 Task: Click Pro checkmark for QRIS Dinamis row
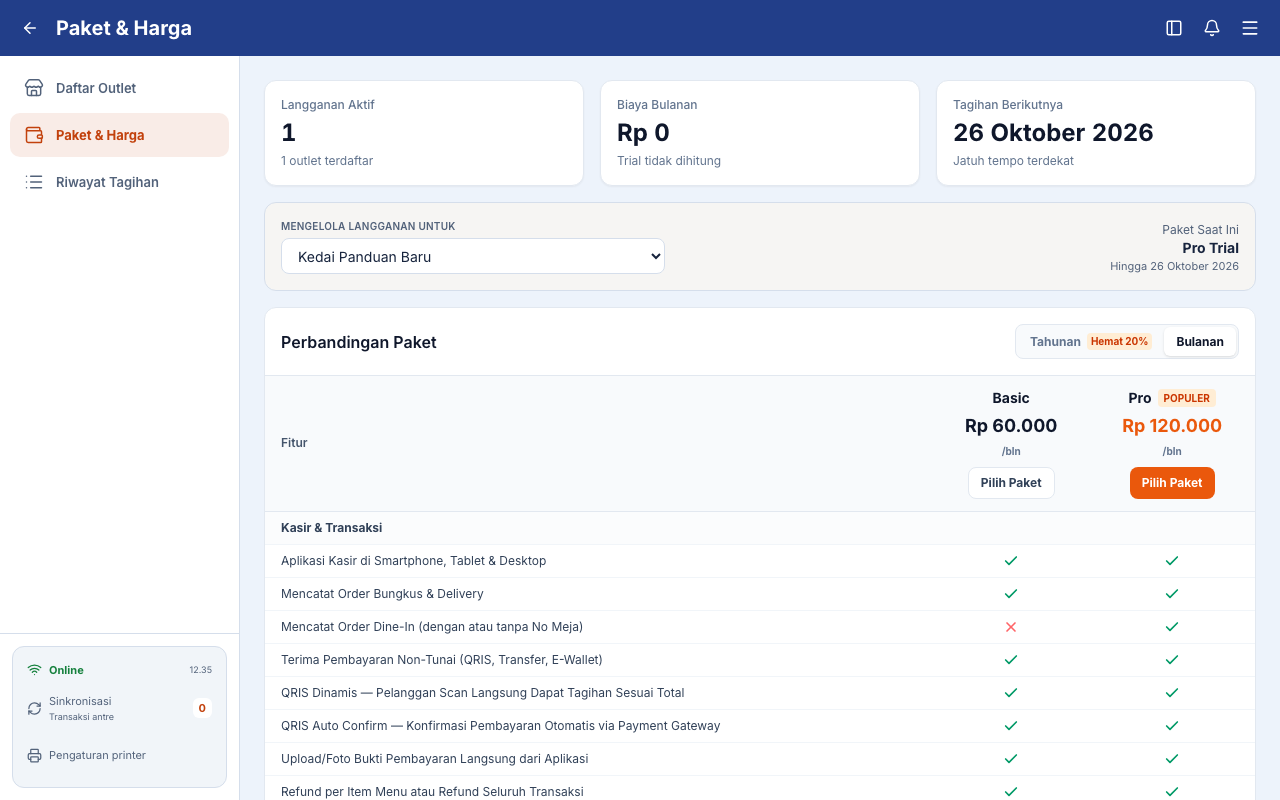point(1172,693)
